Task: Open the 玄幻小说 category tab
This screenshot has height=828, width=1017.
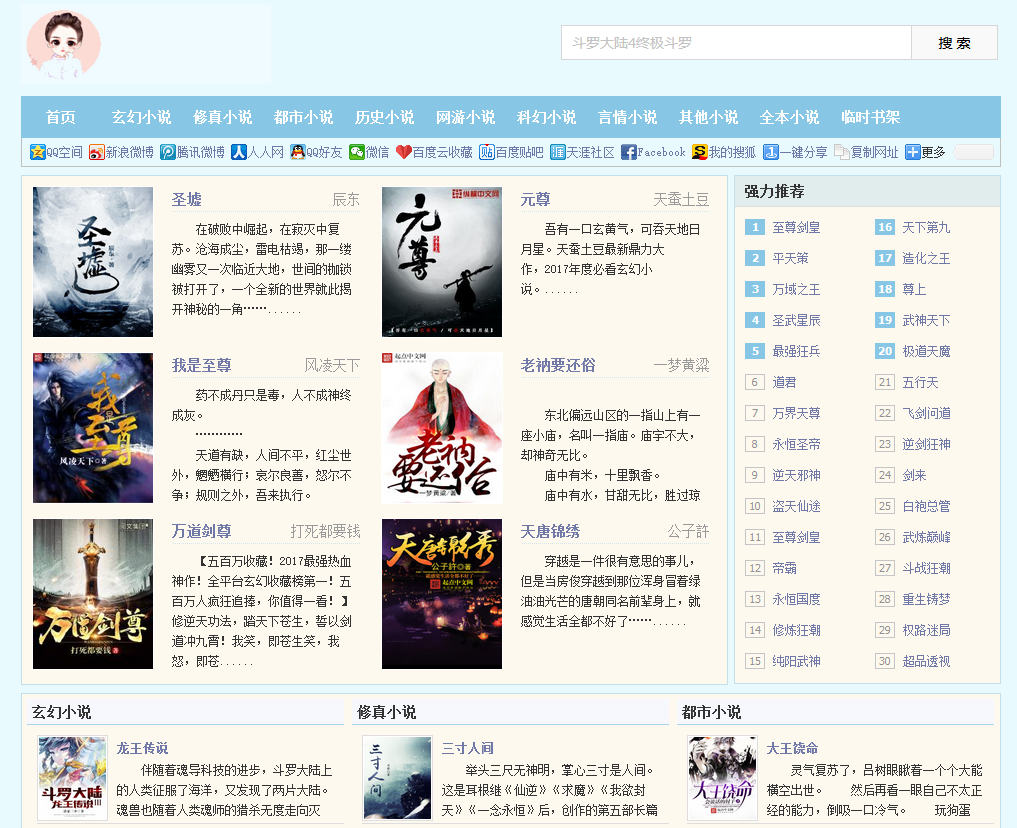Action: (x=141, y=117)
